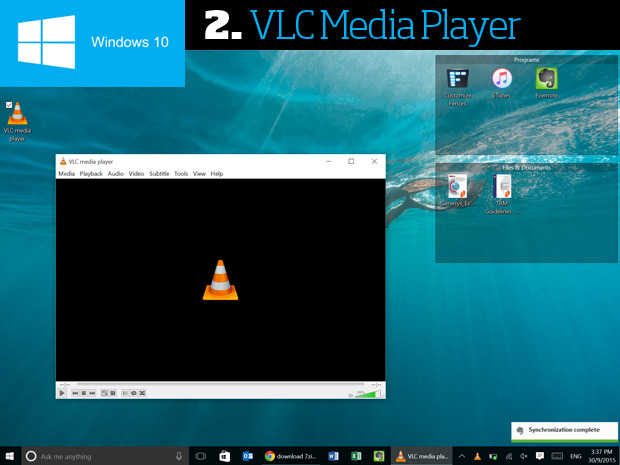The height and width of the screenshot is (465, 620).
Task: Open the Windows Start menu
Action: 10,456
